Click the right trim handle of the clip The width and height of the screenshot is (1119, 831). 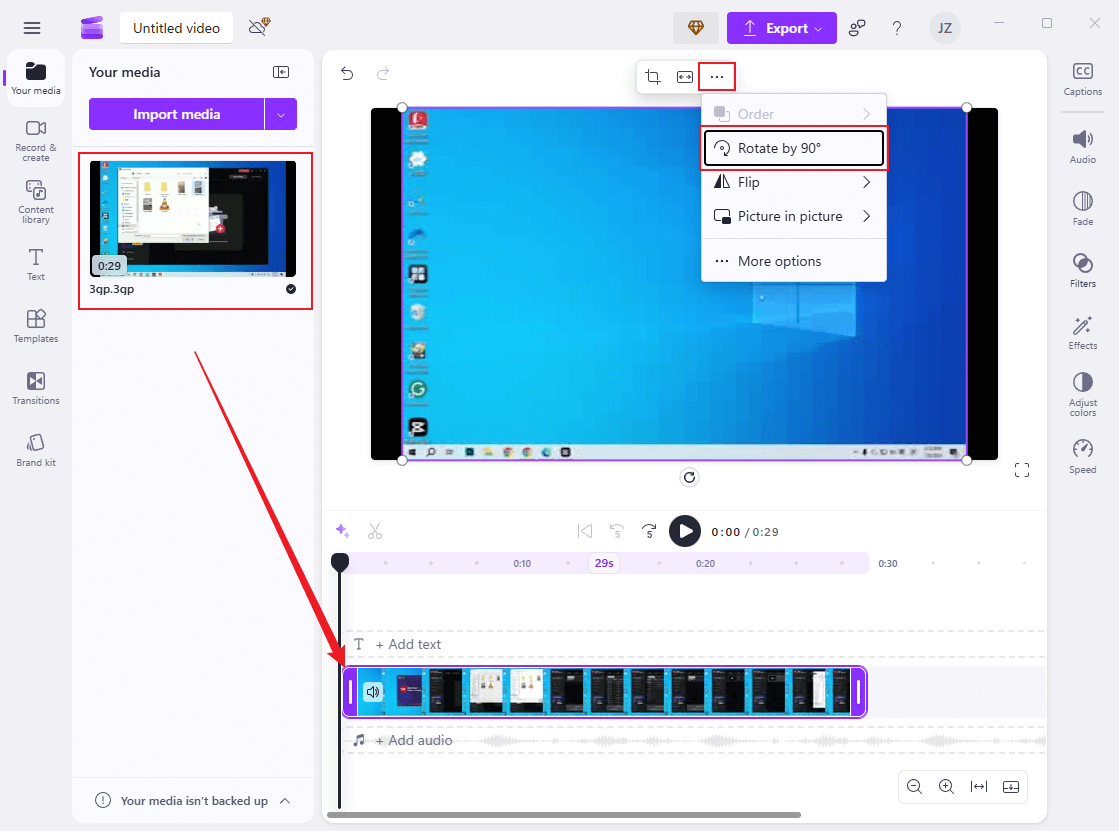coord(859,692)
